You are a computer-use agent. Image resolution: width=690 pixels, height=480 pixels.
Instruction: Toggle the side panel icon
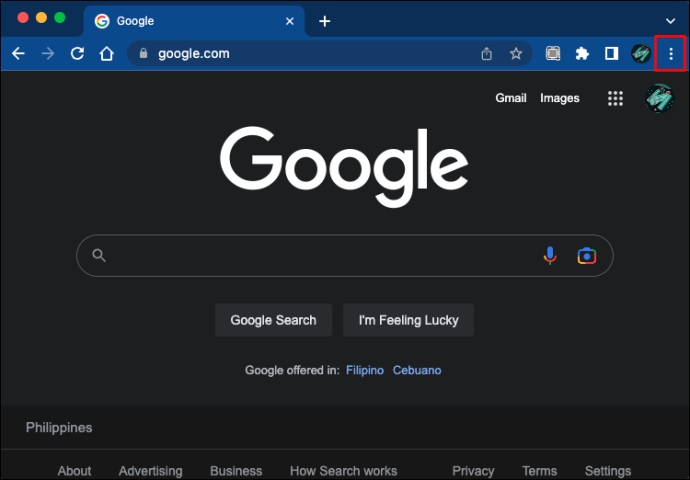coord(611,54)
